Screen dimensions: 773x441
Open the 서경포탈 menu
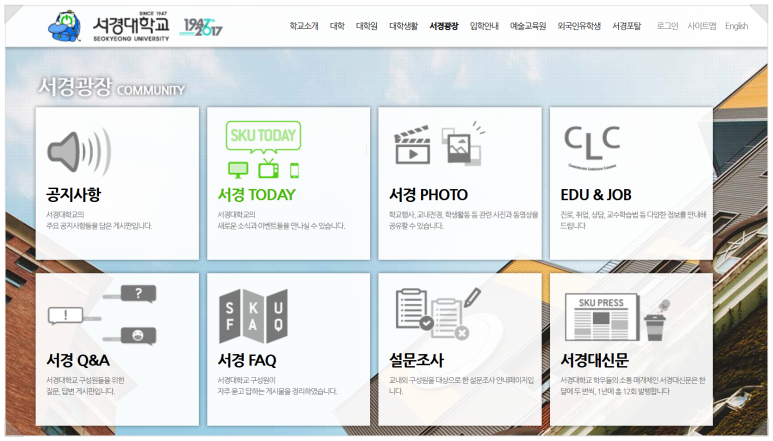click(627, 26)
